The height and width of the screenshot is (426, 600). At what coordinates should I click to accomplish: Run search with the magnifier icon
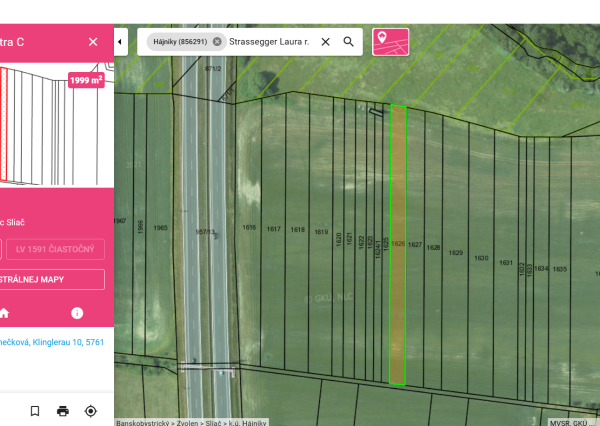click(x=348, y=42)
